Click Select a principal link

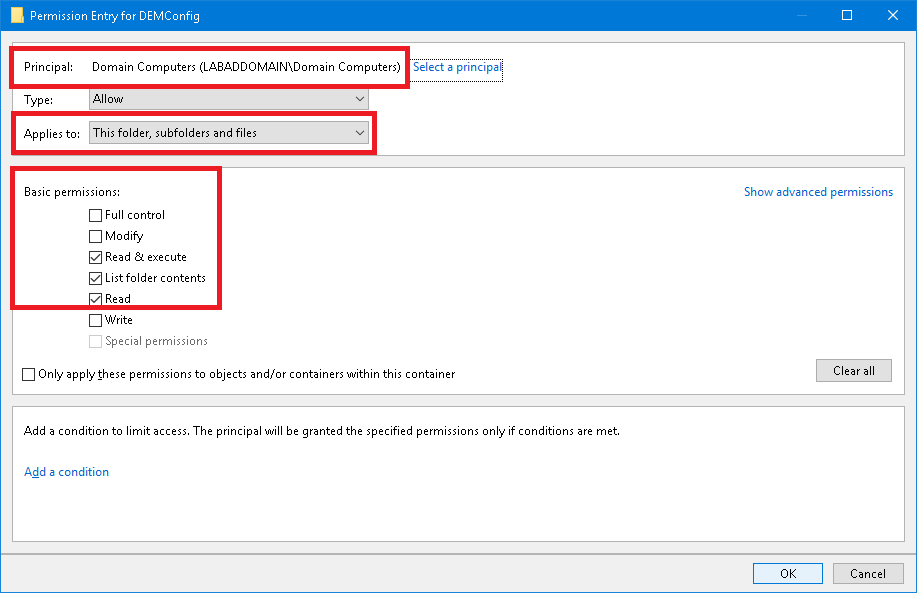coord(457,67)
